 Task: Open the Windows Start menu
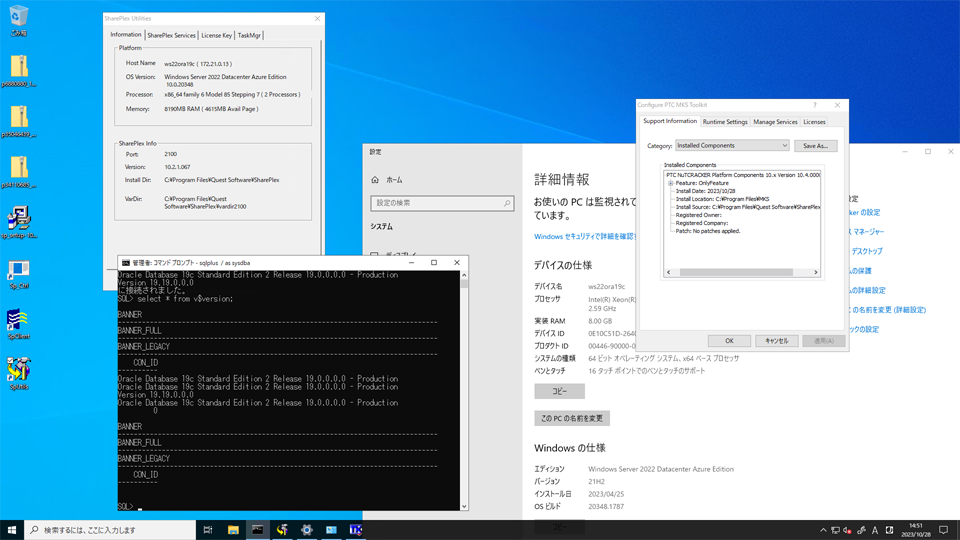[12, 530]
